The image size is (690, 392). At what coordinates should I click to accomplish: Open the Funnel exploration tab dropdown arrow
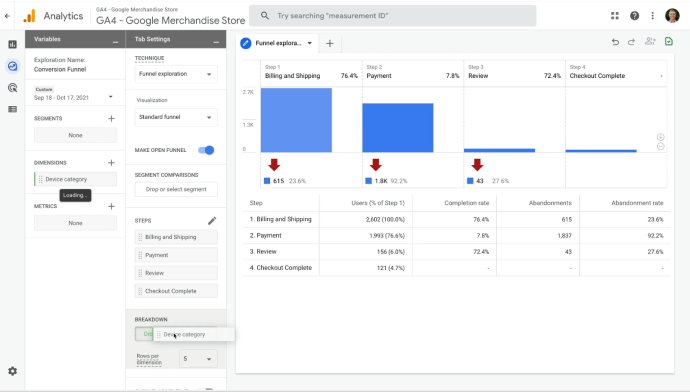[x=310, y=43]
